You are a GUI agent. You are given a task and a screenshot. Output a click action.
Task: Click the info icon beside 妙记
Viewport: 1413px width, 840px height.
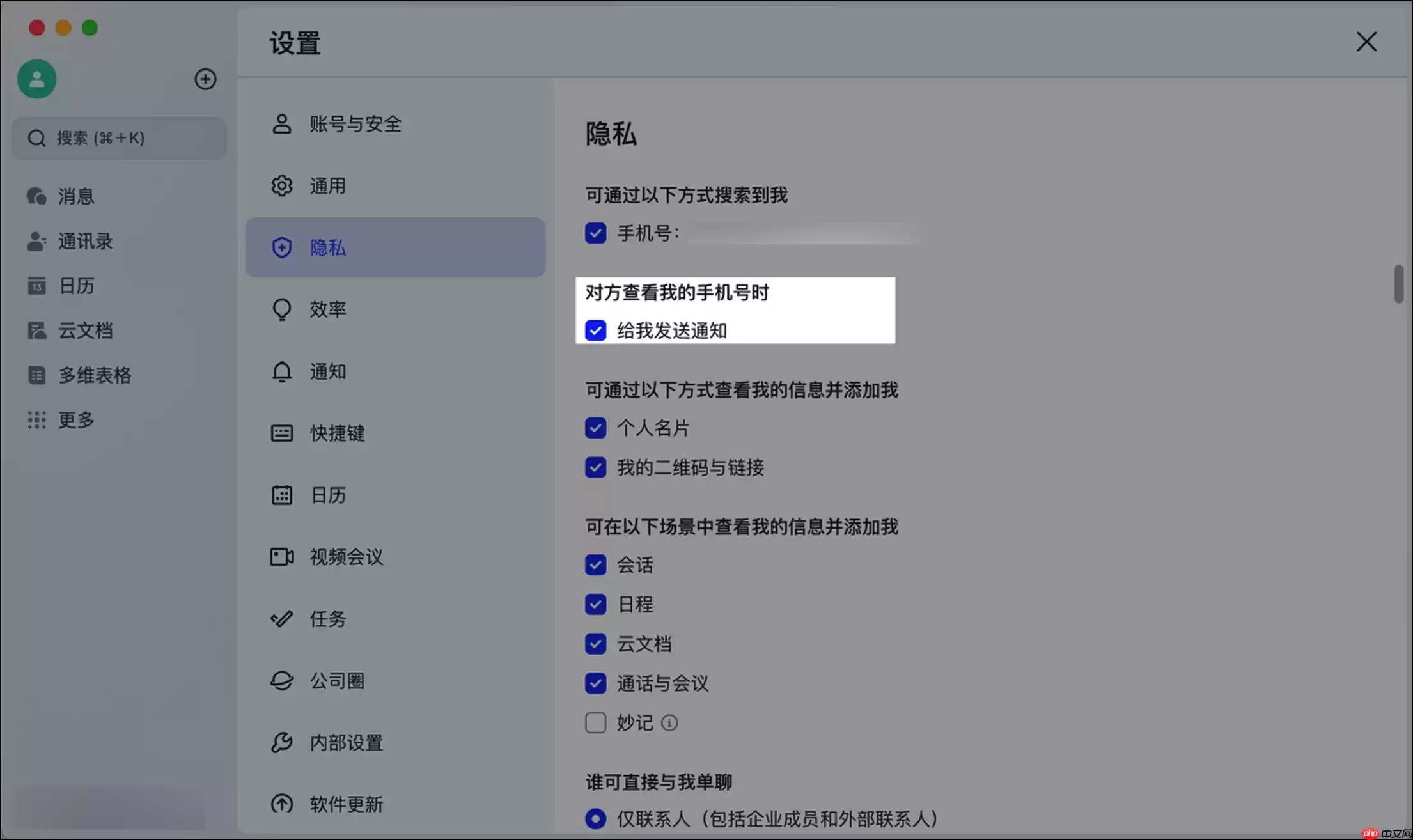tap(669, 723)
